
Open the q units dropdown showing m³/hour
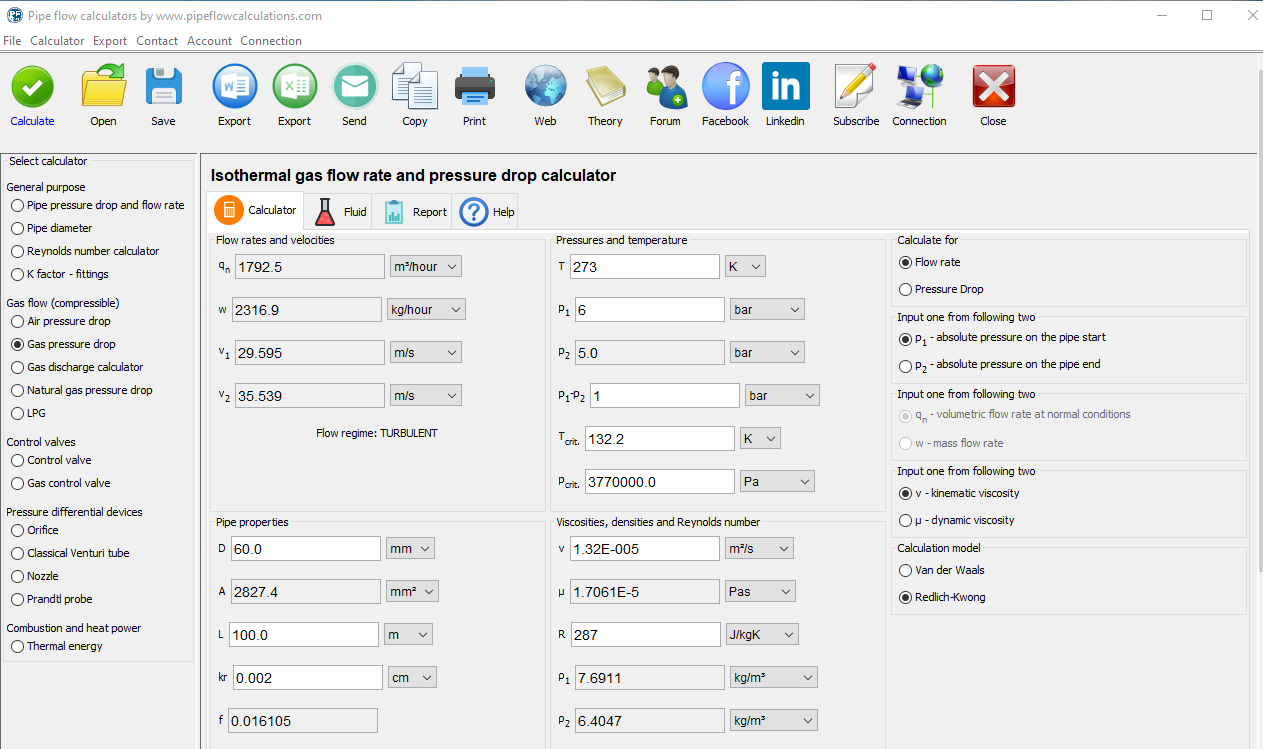tap(425, 266)
